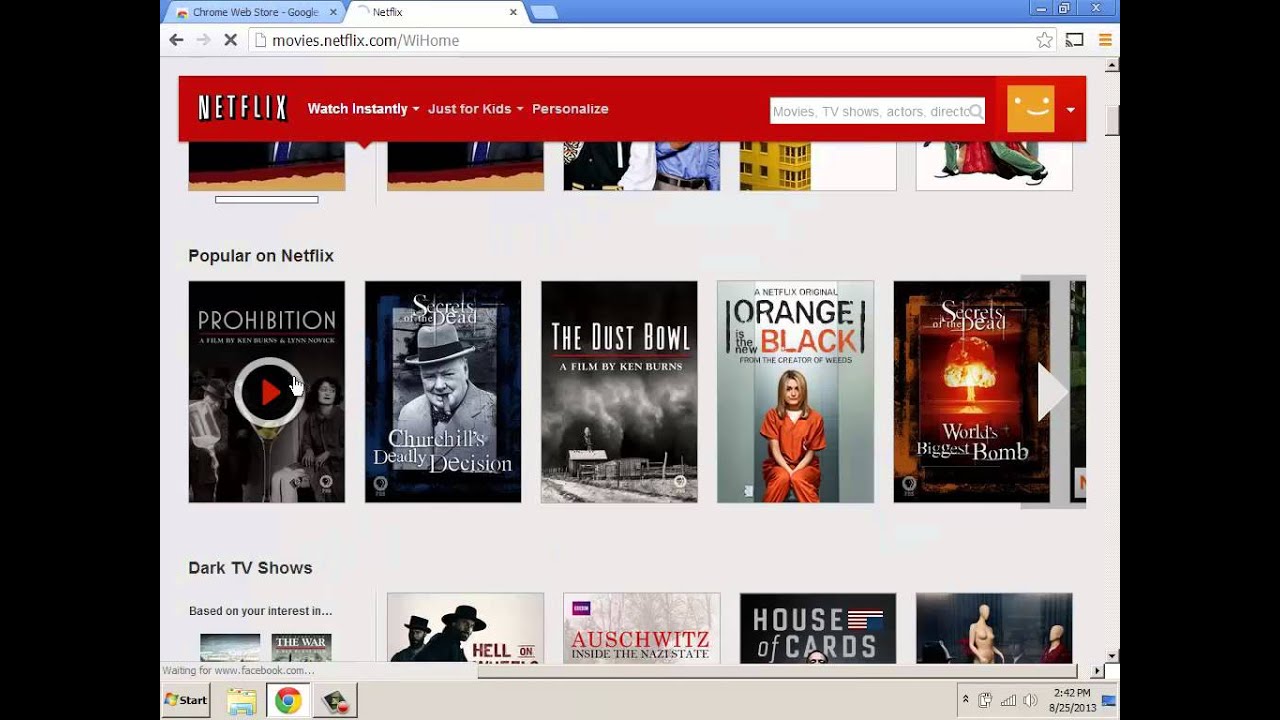Expand the Just for Kids dropdown
The image size is (1280, 720).
(x=475, y=109)
